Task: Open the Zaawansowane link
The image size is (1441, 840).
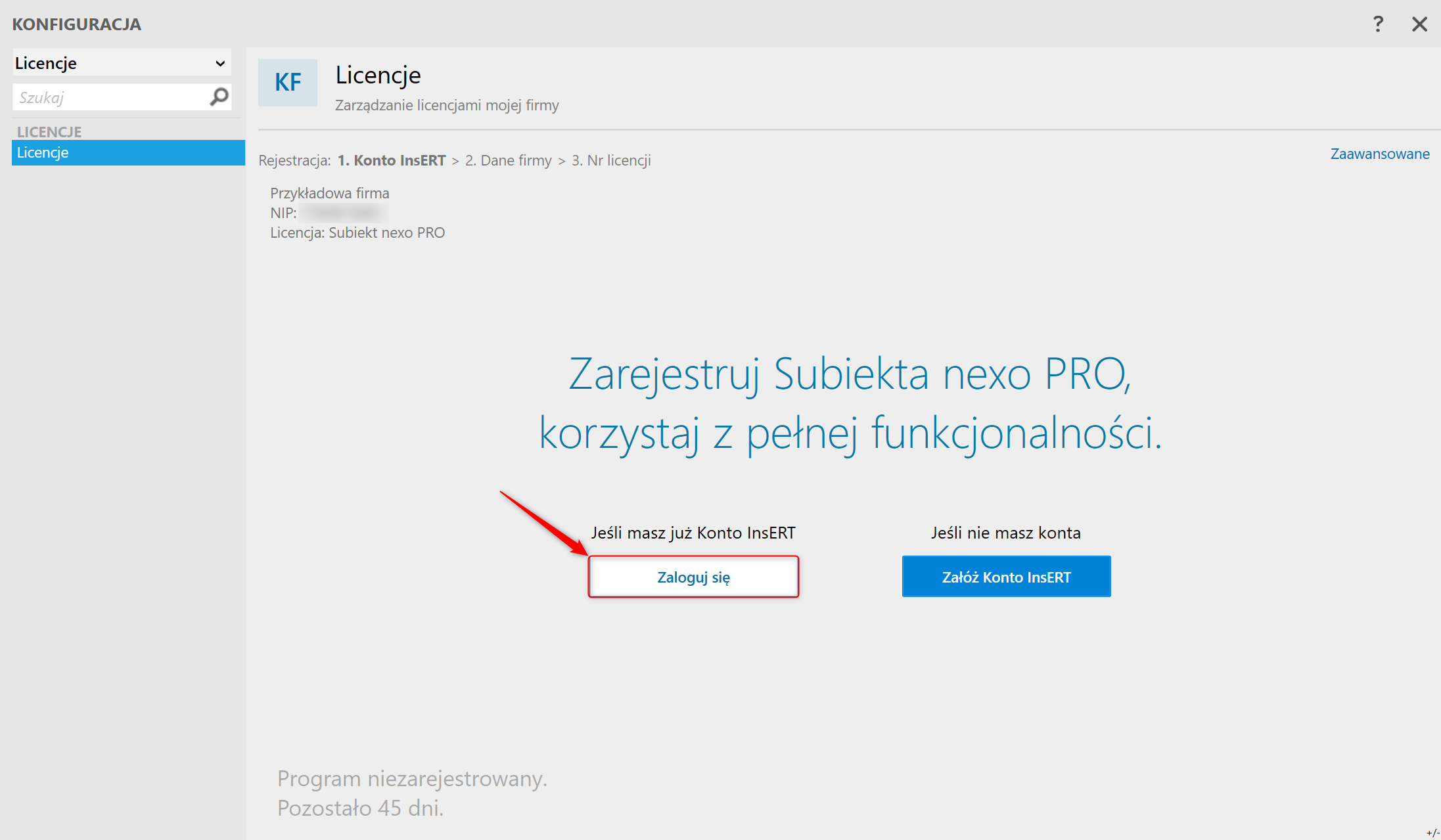Action: click(1379, 154)
